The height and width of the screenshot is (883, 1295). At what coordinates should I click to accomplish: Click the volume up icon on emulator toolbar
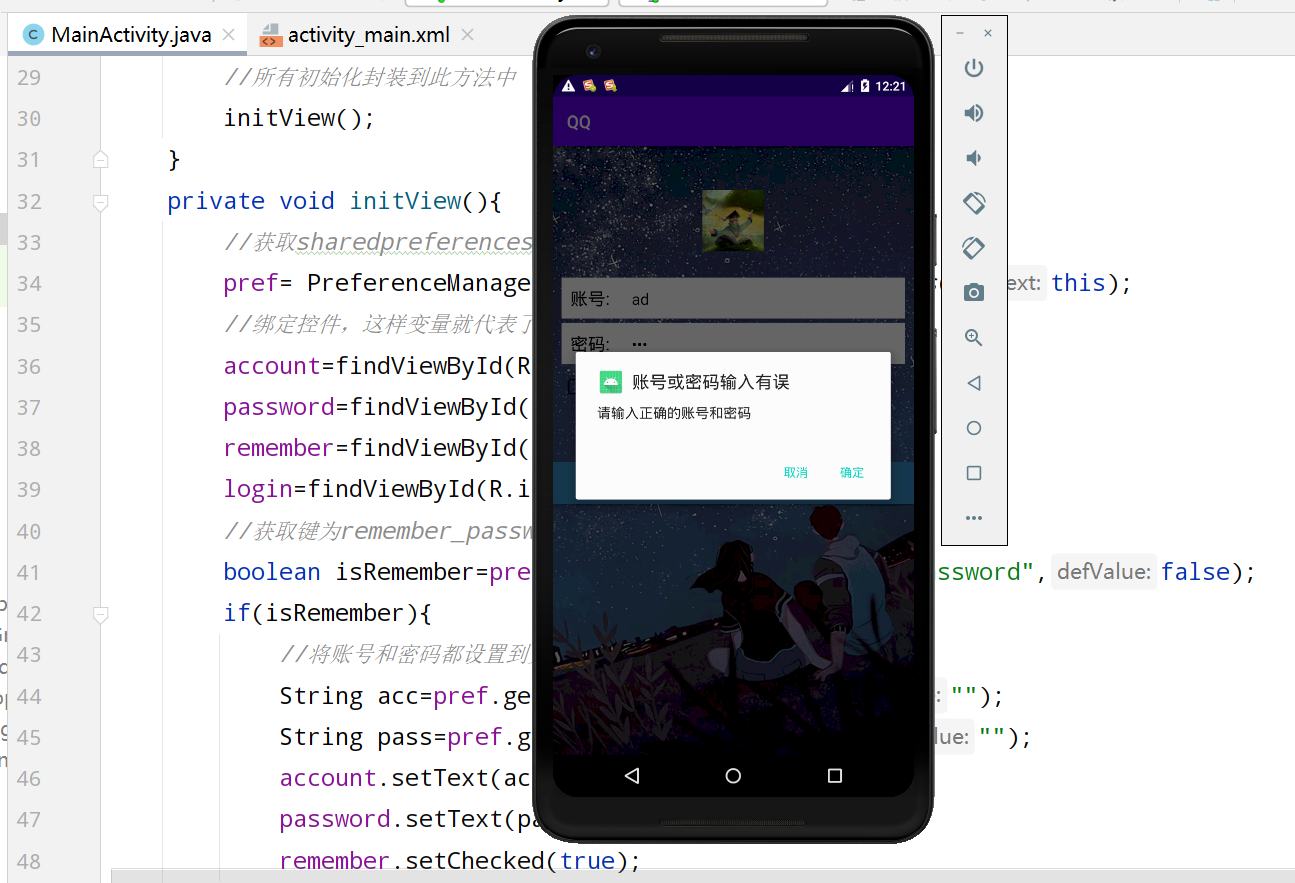click(973, 113)
